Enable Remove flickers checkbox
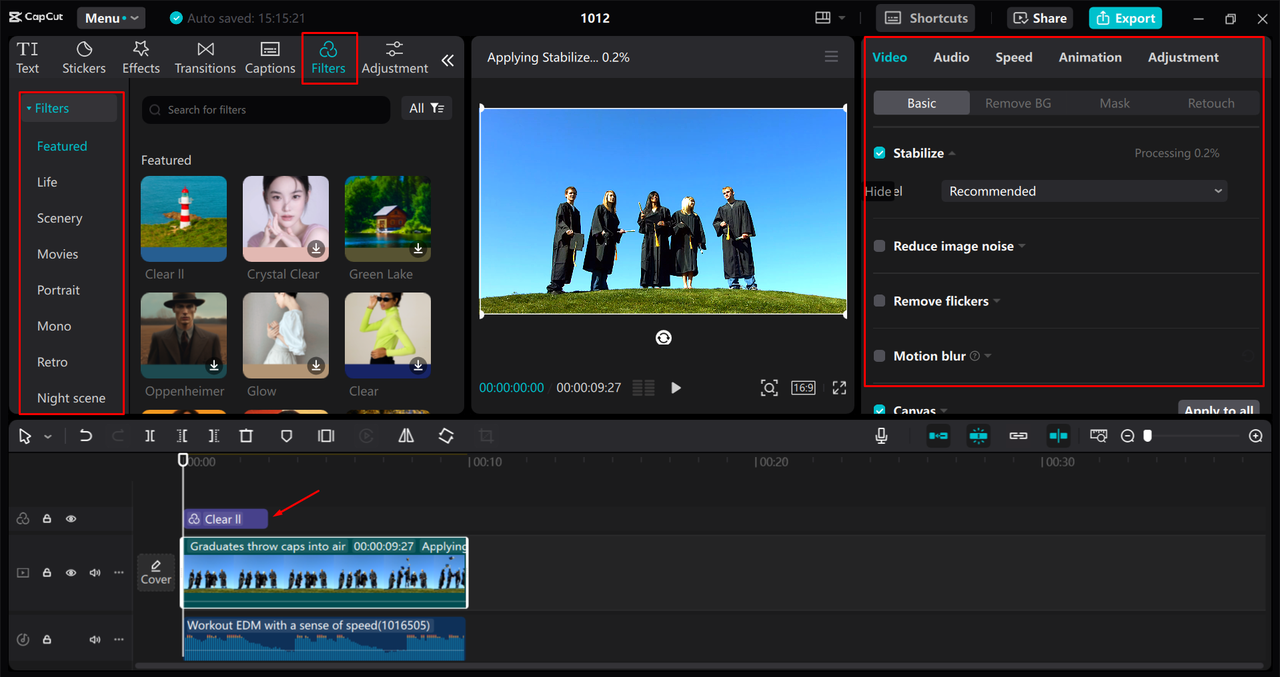Image resolution: width=1280 pixels, height=677 pixels. point(879,301)
